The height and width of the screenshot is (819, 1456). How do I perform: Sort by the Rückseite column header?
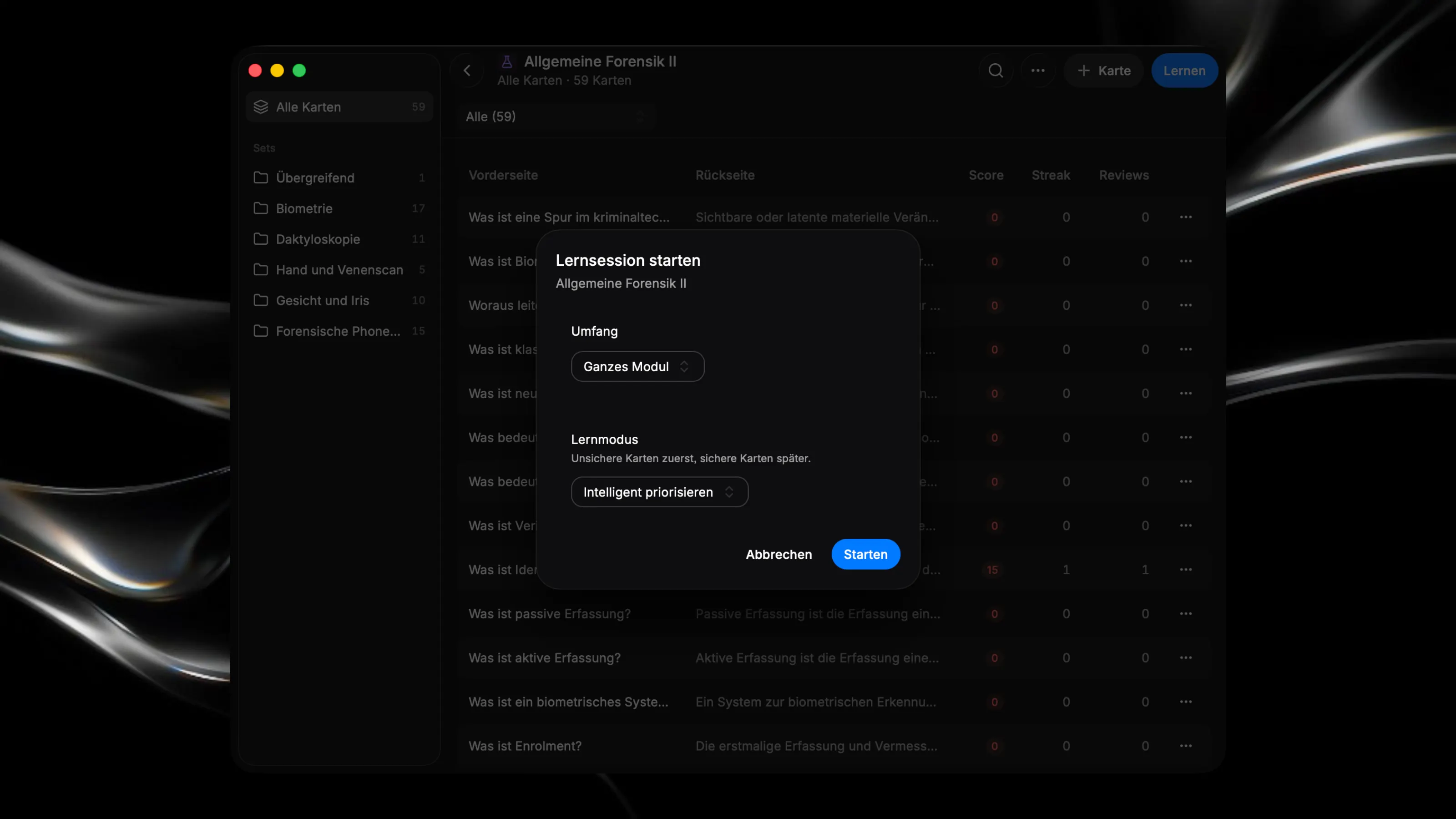(725, 175)
